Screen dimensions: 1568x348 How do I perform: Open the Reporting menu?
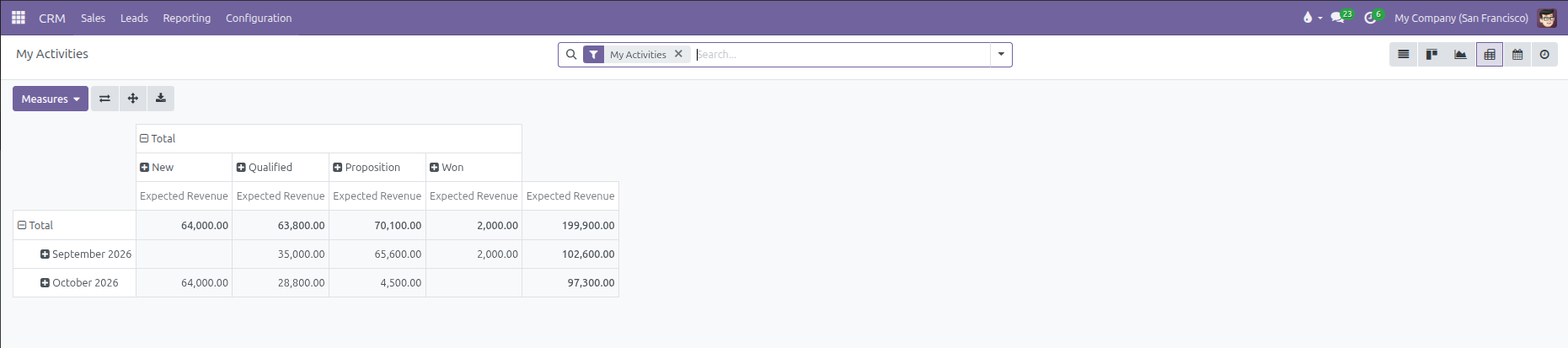(x=187, y=18)
